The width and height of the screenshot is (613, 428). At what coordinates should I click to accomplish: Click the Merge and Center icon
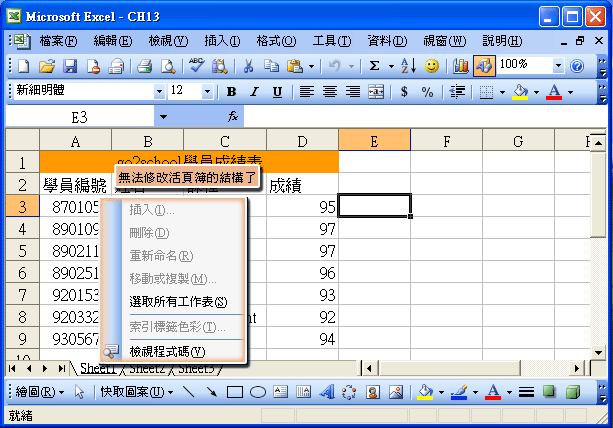click(376, 92)
